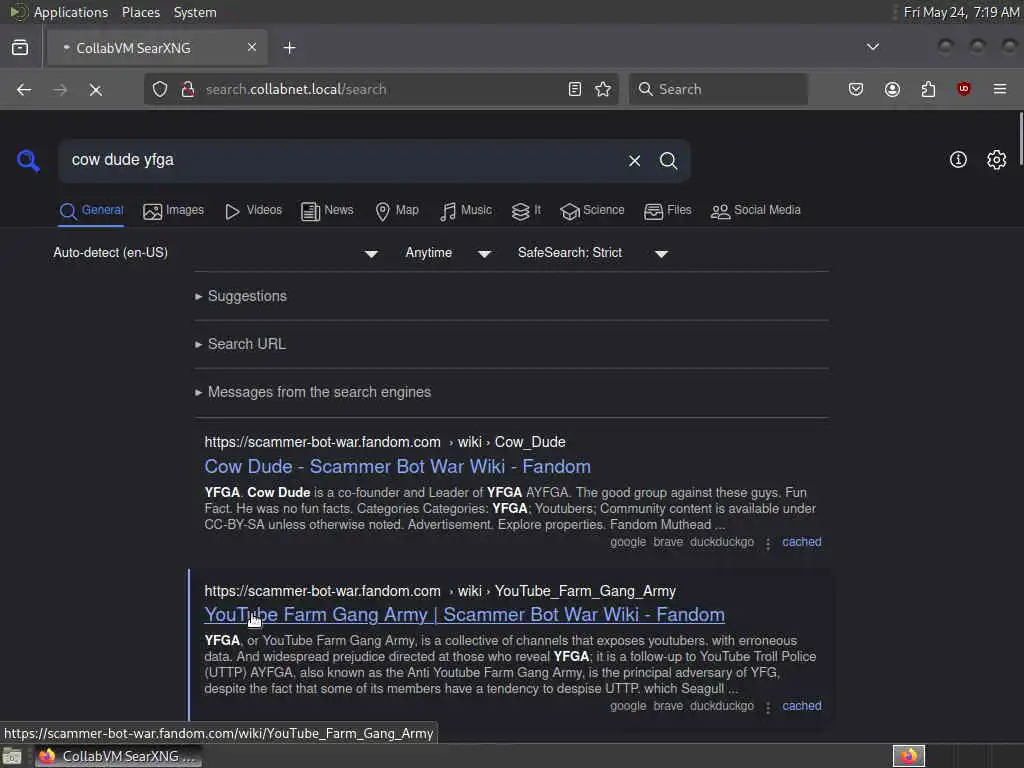The height and width of the screenshot is (768, 1024).
Task: Switch to General category tab
Action: pyautogui.click(x=91, y=211)
